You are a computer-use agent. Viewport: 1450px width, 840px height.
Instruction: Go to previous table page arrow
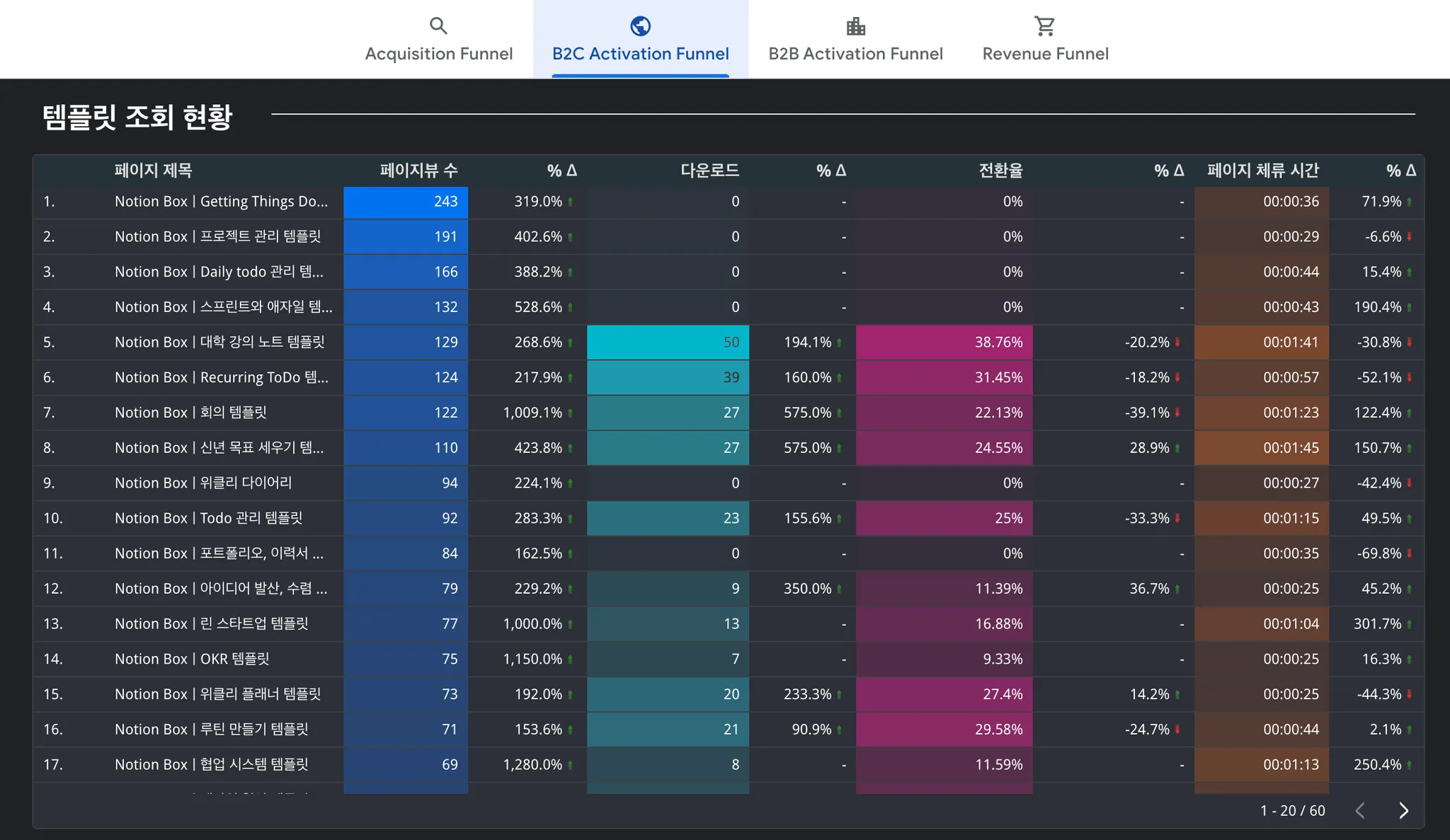tap(1360, 810)
